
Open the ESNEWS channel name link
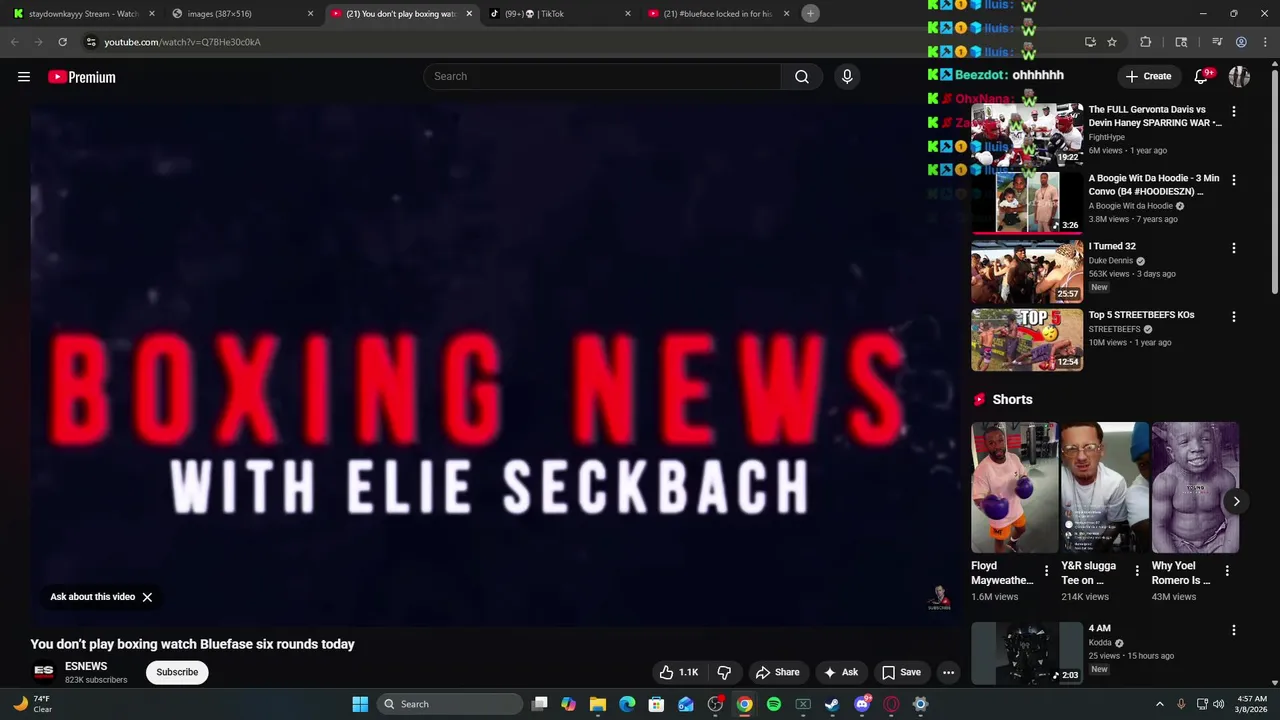[86, 666]
